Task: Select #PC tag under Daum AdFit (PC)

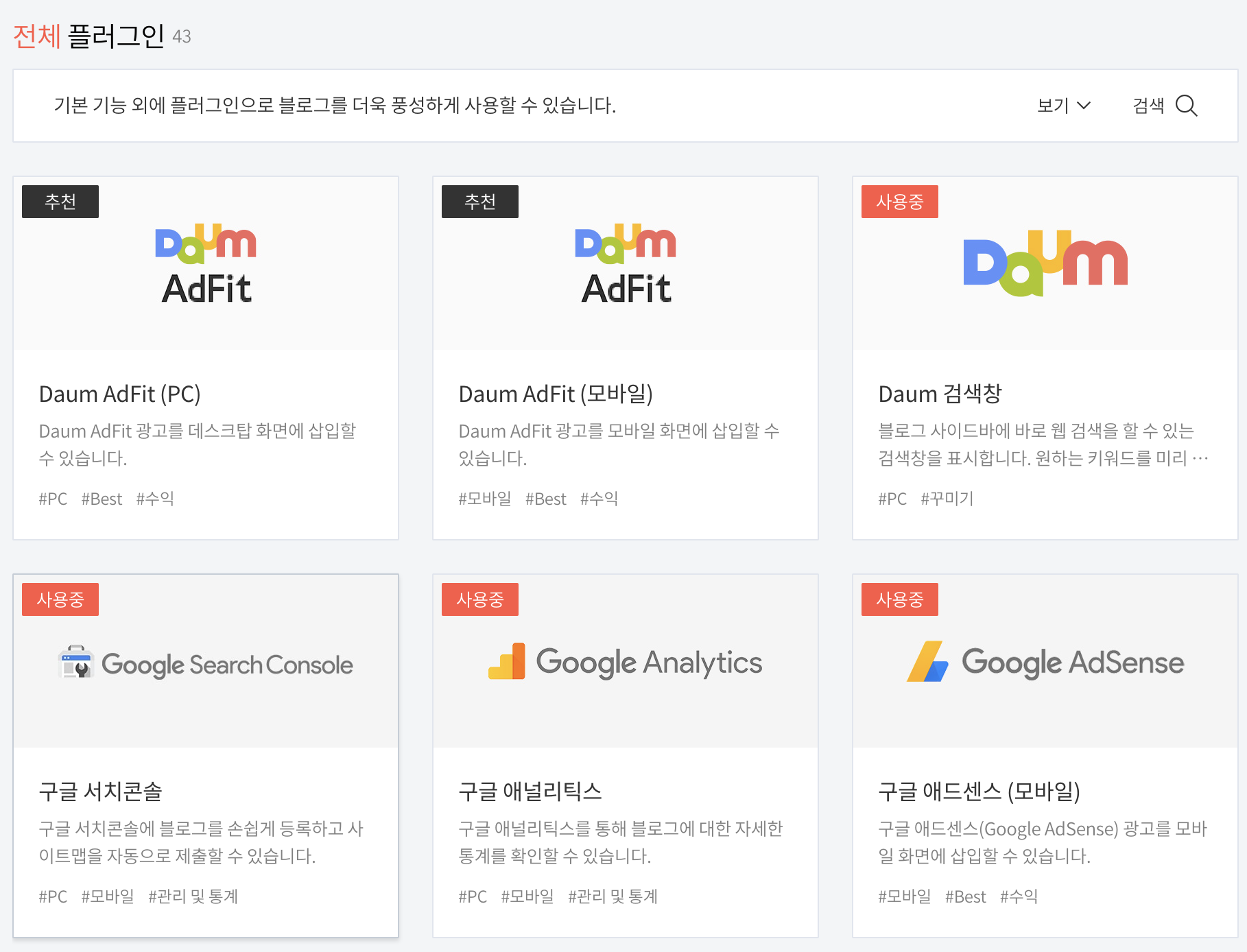Action: pyautogui.click(x=53, y=499)
